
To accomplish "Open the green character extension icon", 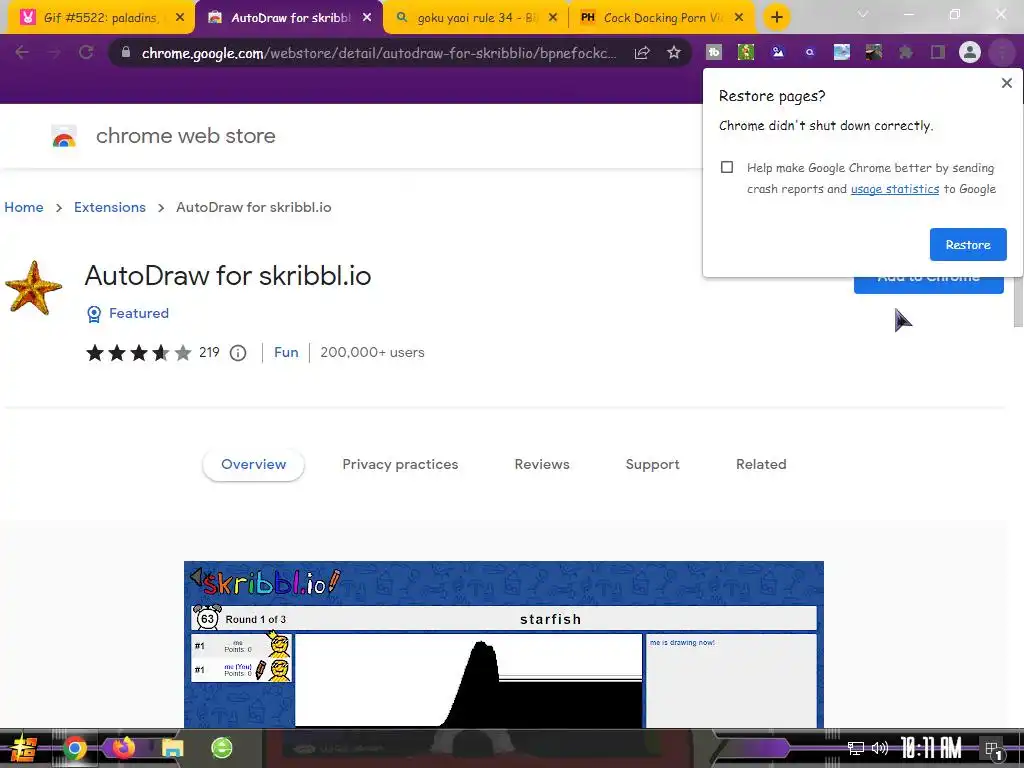I will (746, 52).
